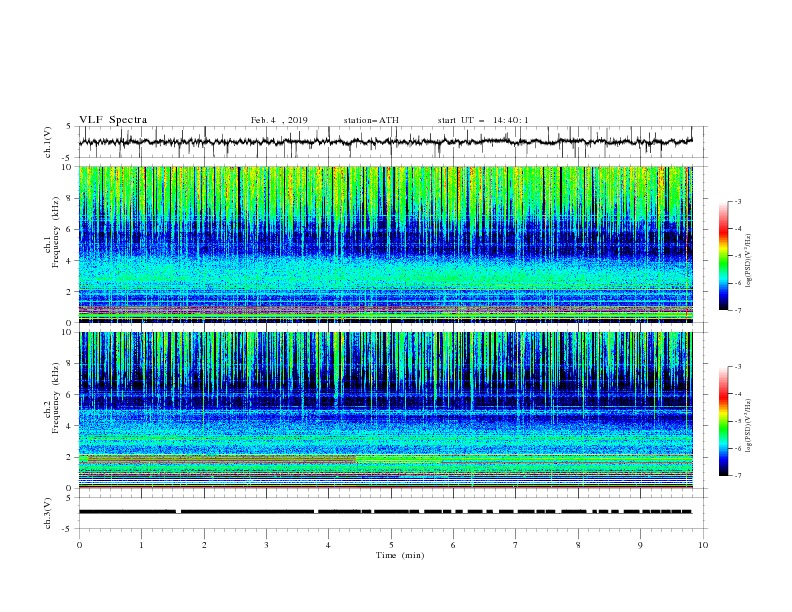
Task: Click time axis tick label "1"
Action: pyautogui.click(x=141, y=545)
